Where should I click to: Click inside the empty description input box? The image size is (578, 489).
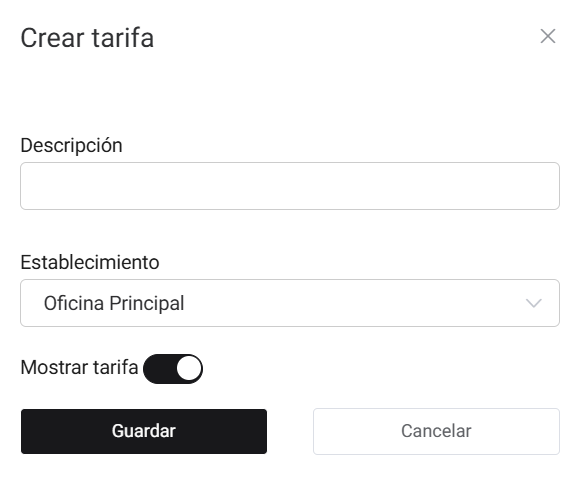click(290, 186)
